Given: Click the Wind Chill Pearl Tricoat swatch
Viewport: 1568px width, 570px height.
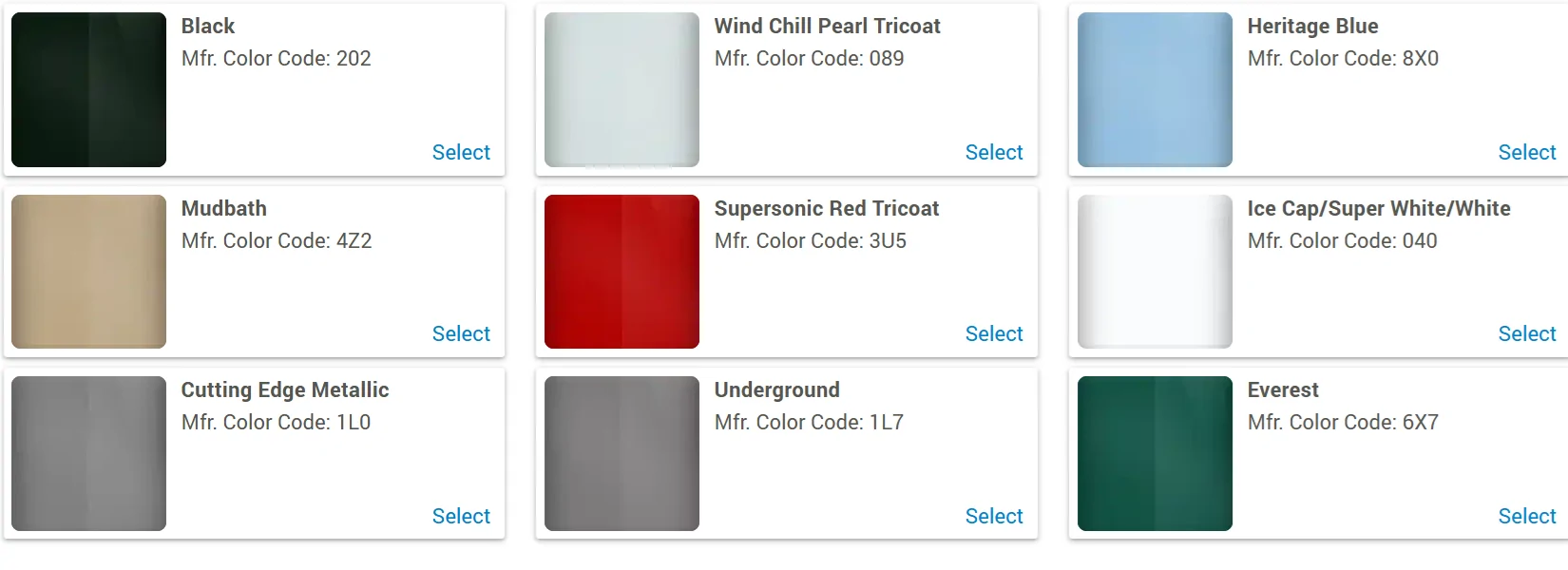Looking at the screenshot, I should 621,89.
